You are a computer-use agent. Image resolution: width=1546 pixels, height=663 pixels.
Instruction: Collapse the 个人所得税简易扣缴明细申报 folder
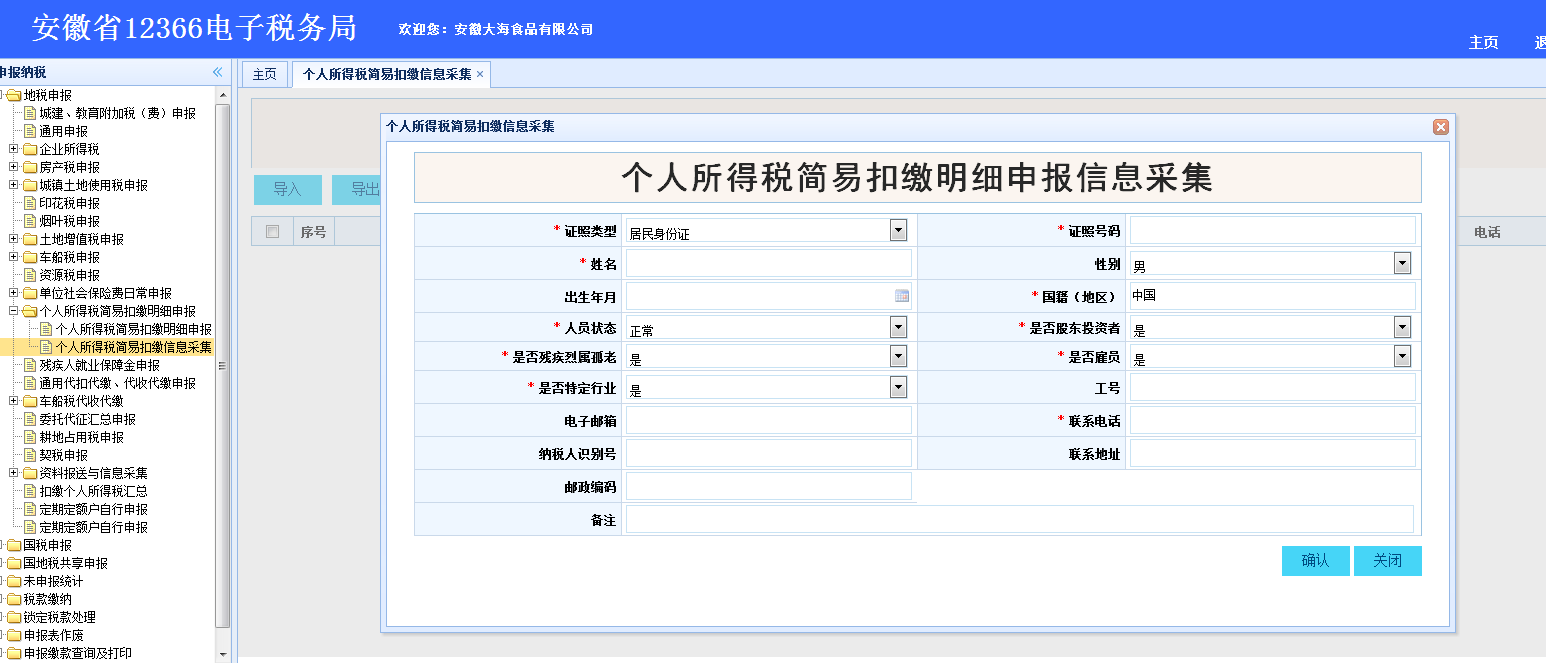[14, 311]
